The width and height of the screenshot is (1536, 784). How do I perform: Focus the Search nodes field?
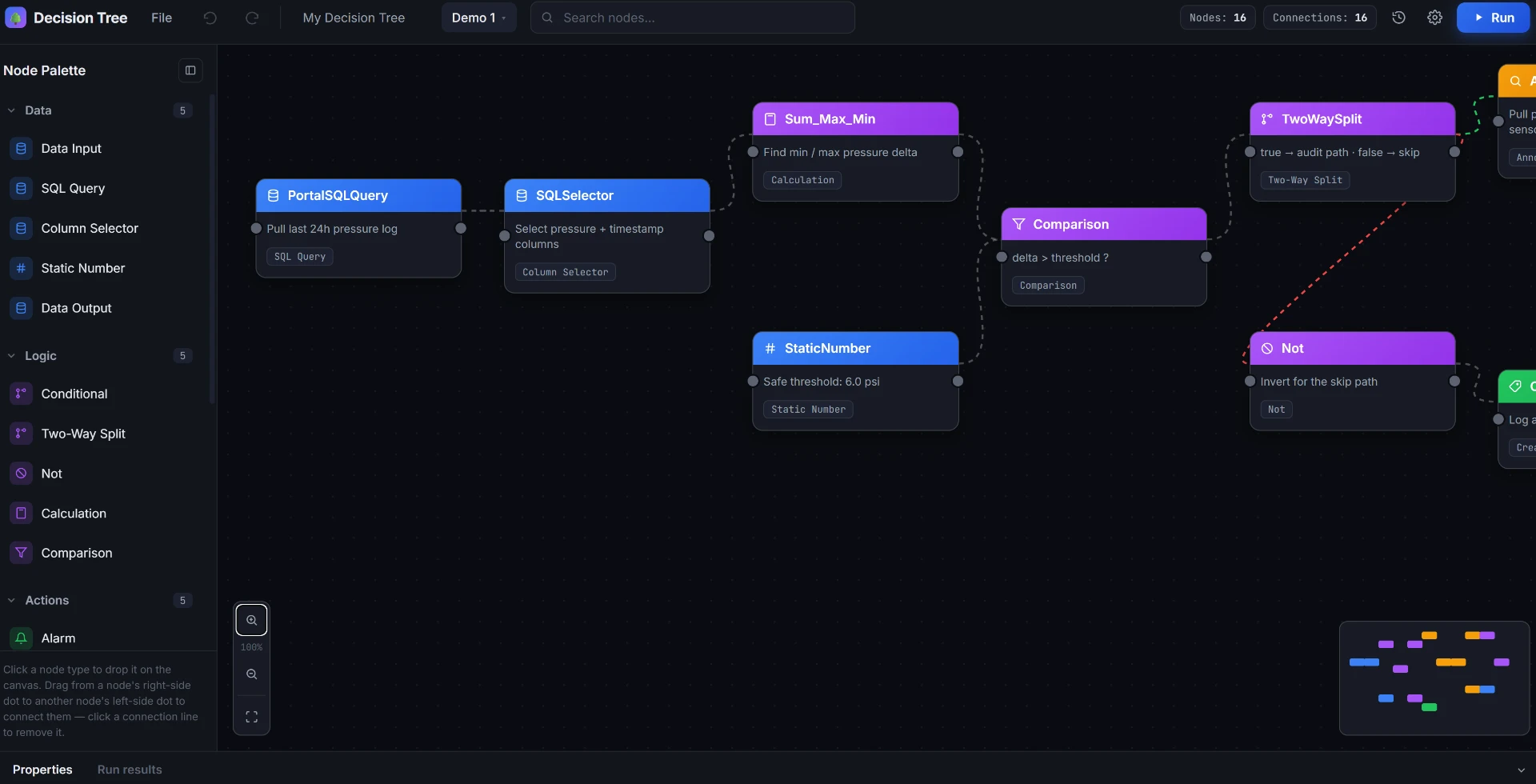[692, 18]
